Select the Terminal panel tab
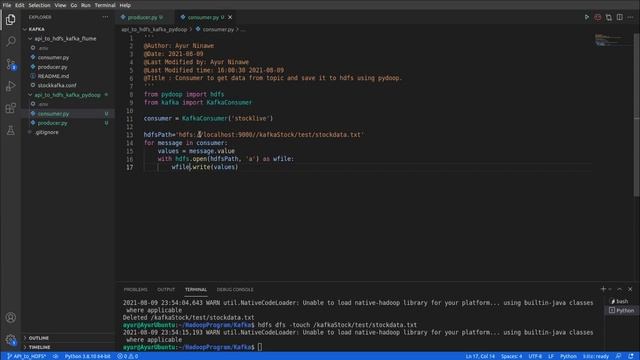This screenshot has height=360, width=640. [x=196, y=289]
